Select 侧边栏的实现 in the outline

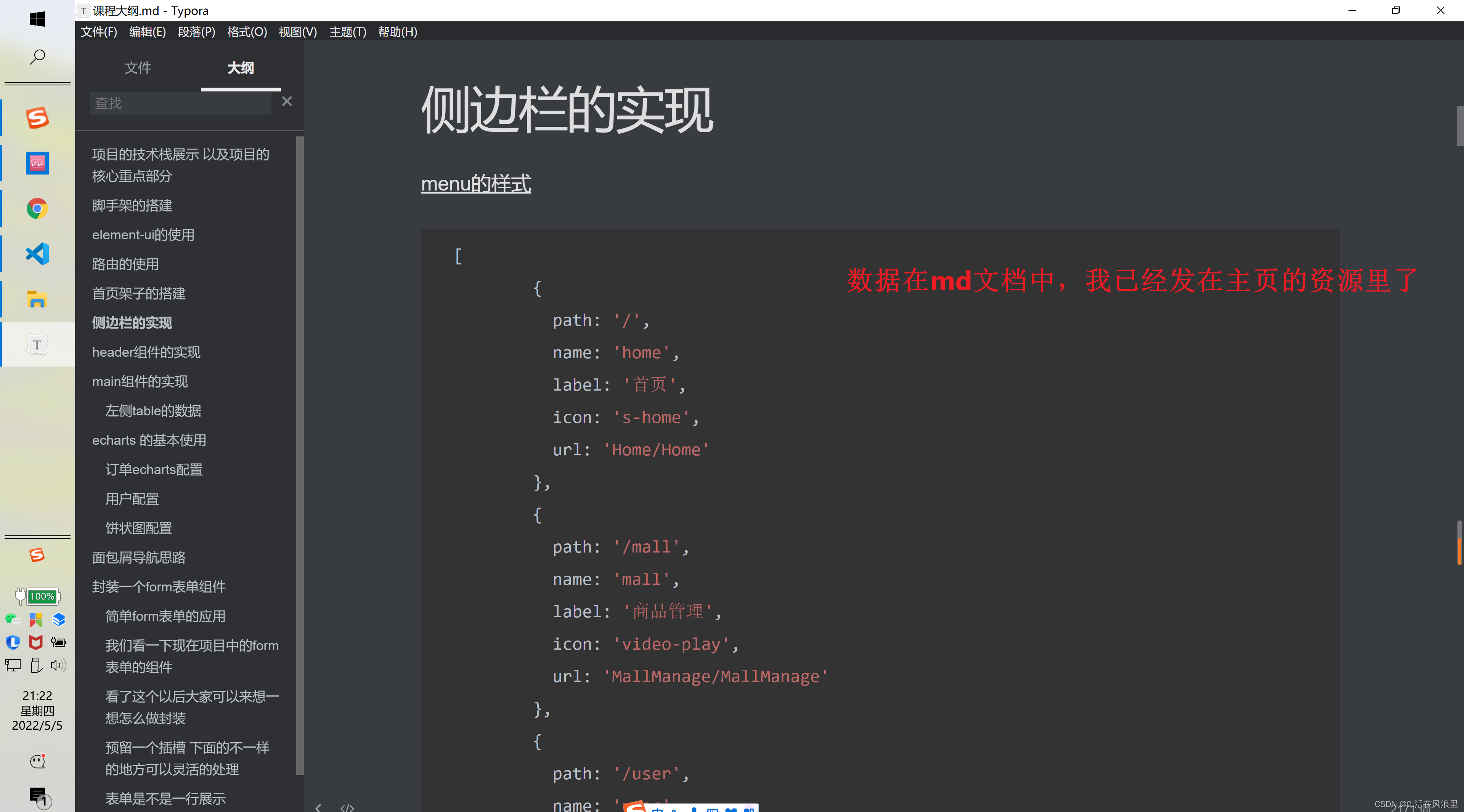pos(132,322)
